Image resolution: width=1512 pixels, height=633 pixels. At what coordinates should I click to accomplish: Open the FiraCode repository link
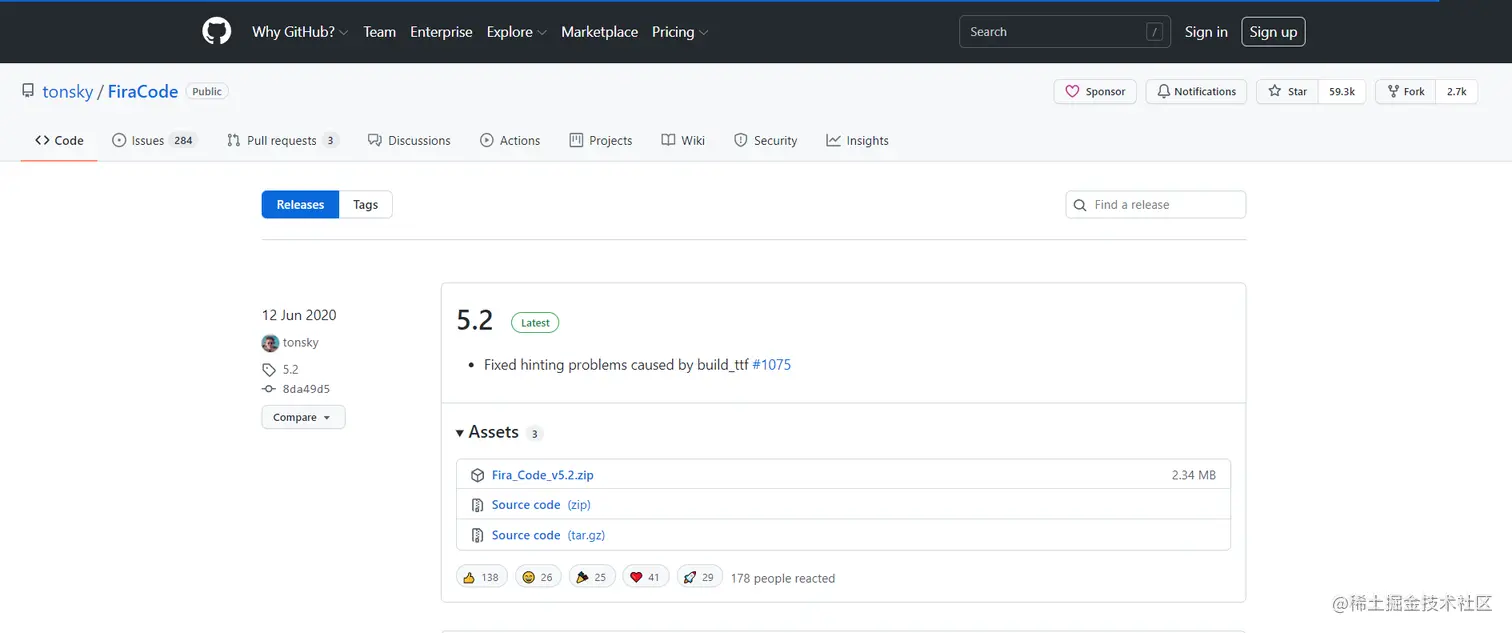tap(143, 91)
